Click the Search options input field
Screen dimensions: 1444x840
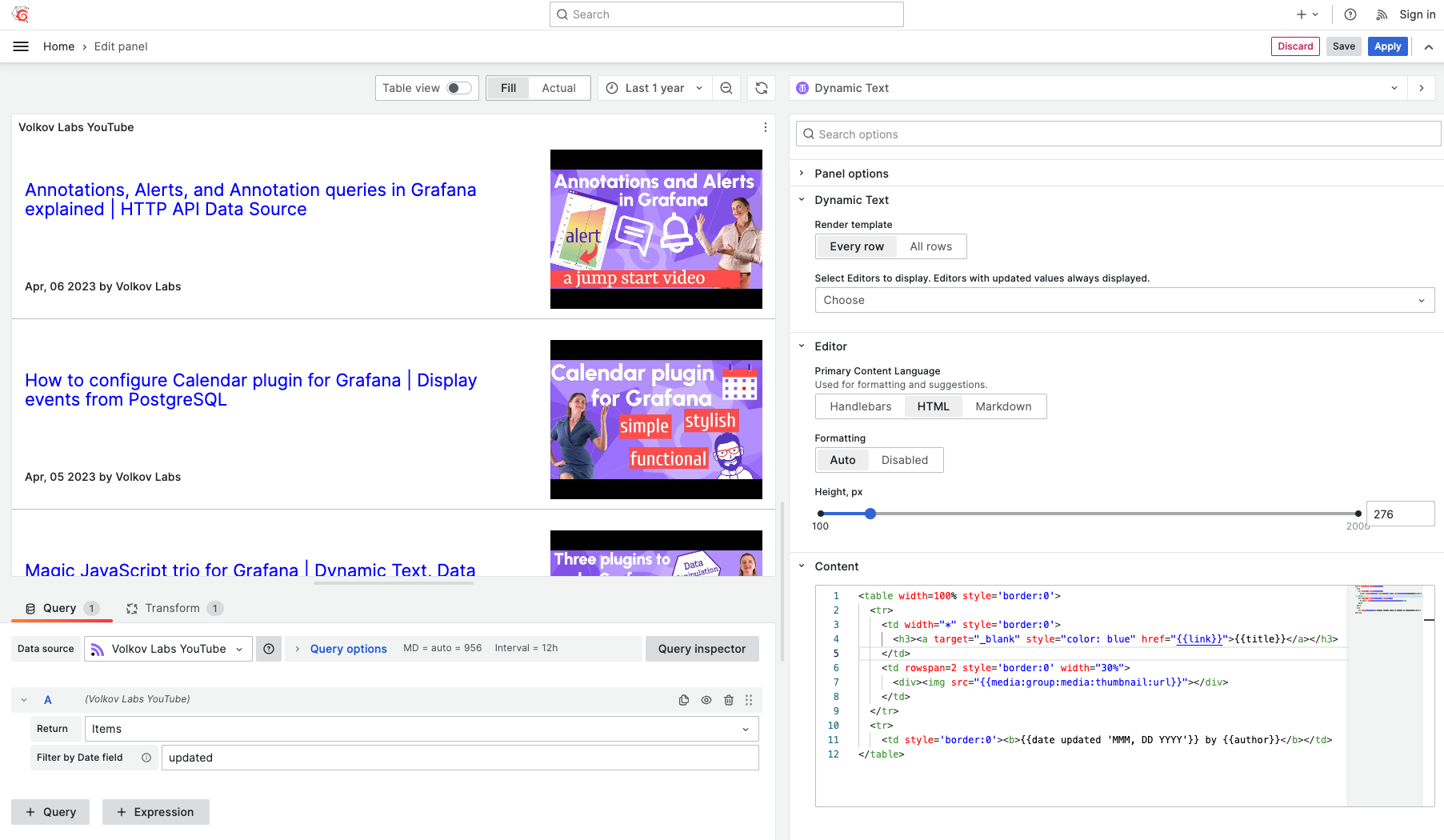tap(1118, 134)
